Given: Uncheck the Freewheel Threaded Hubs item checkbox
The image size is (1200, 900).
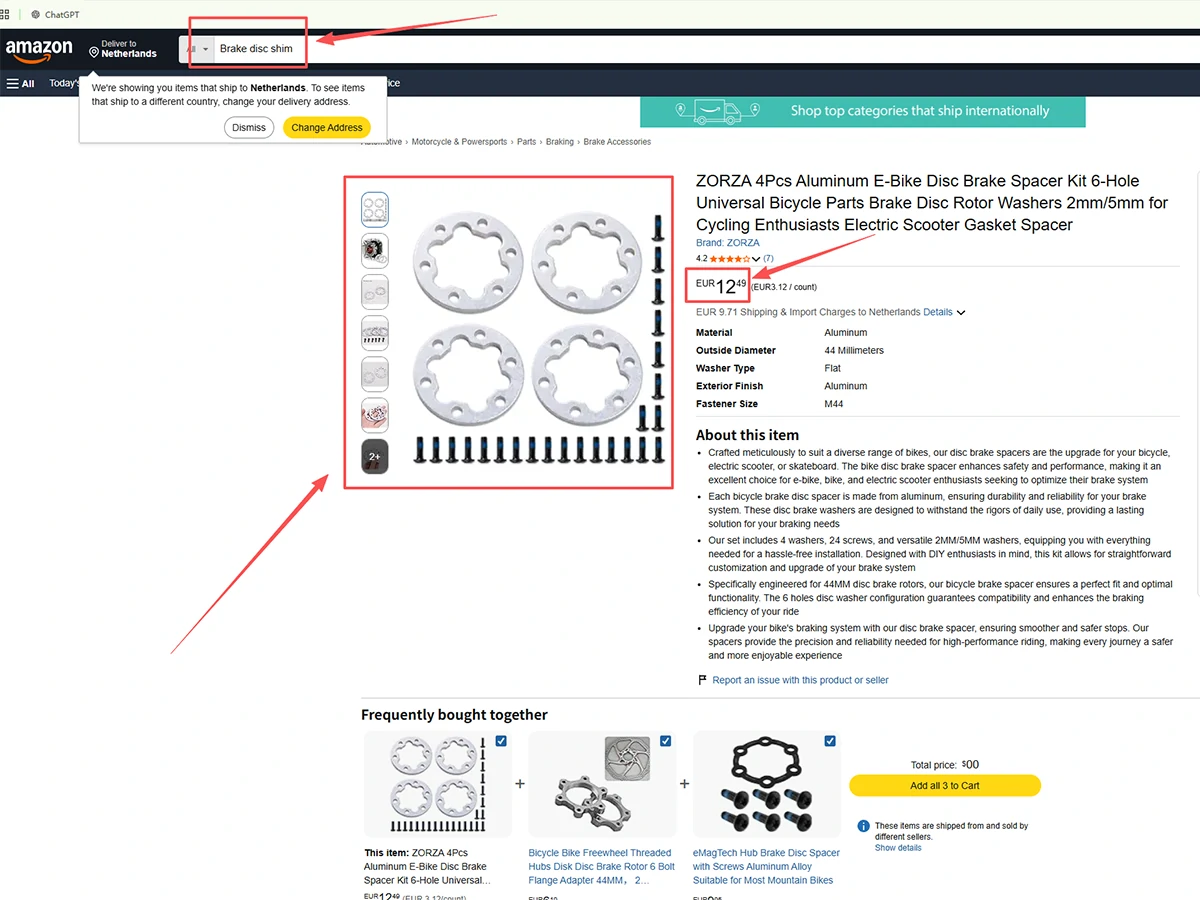Looking at the screenshot, I should (666, 741).
